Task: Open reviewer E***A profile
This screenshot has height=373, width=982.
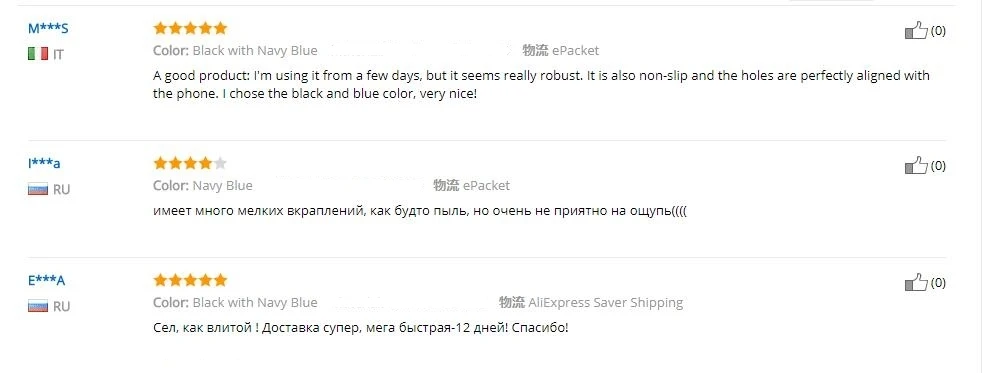Action: [x=46, y=280]
